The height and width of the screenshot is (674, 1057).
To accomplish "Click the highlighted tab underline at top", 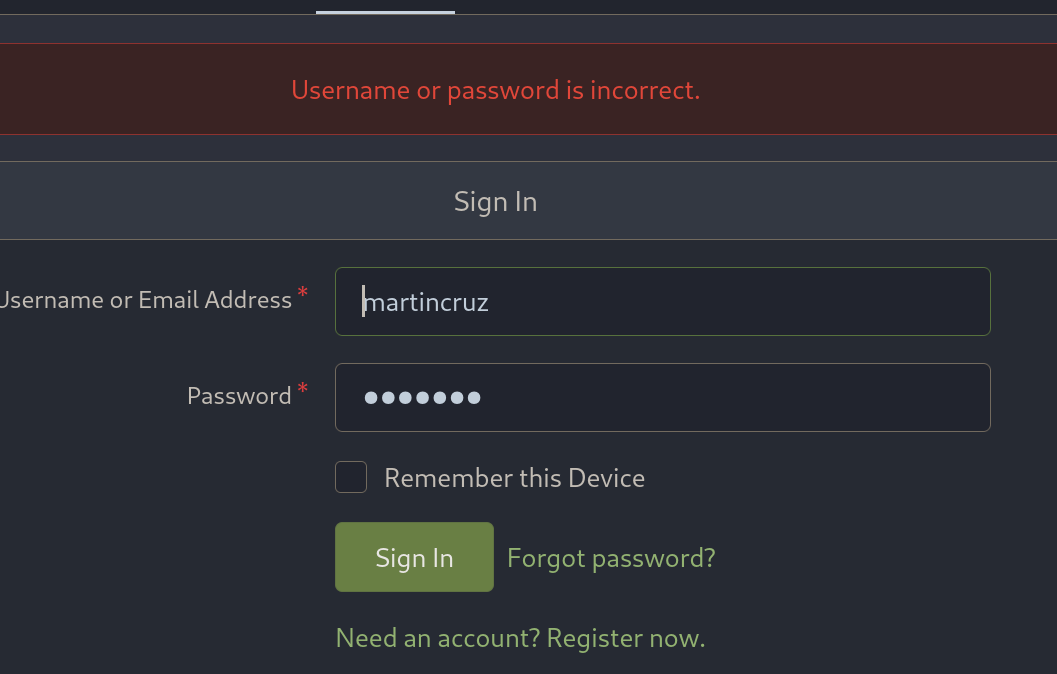I will click(x=385, y=12).
